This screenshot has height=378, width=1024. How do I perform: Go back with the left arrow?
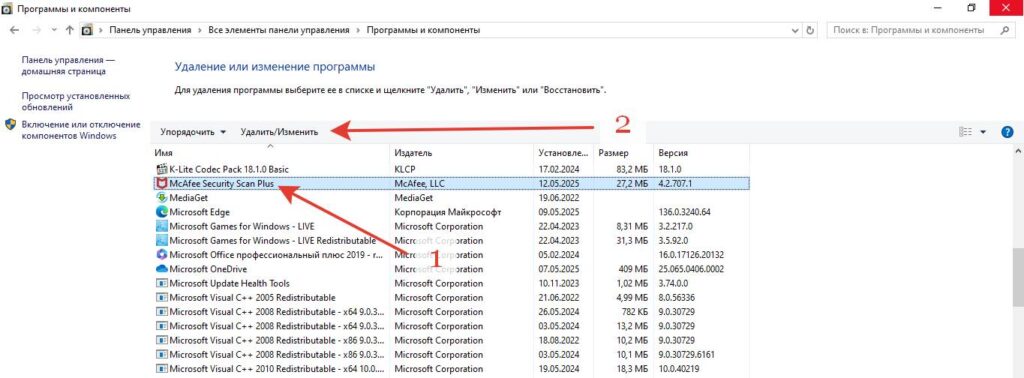point(14,30)
